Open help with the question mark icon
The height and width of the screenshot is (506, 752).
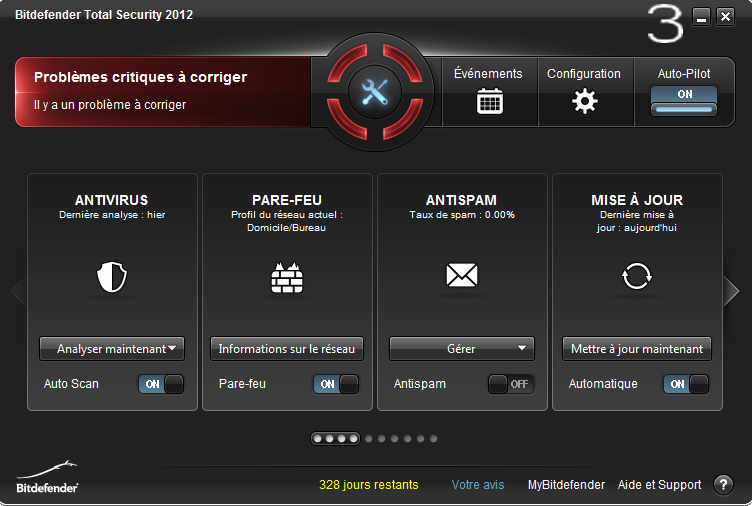click(723, 484)
